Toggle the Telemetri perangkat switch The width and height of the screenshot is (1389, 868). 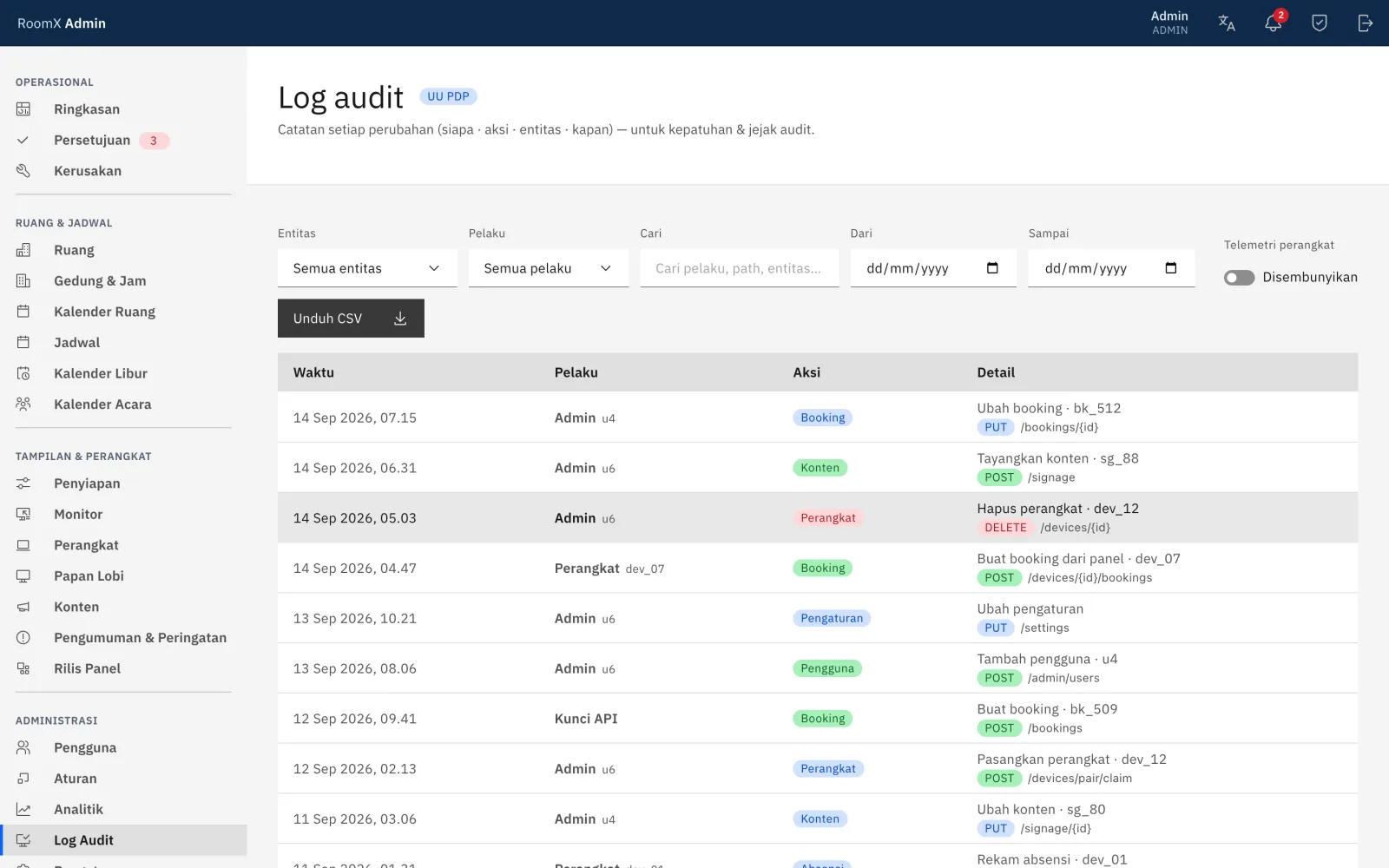click(x=1239, y=278)
